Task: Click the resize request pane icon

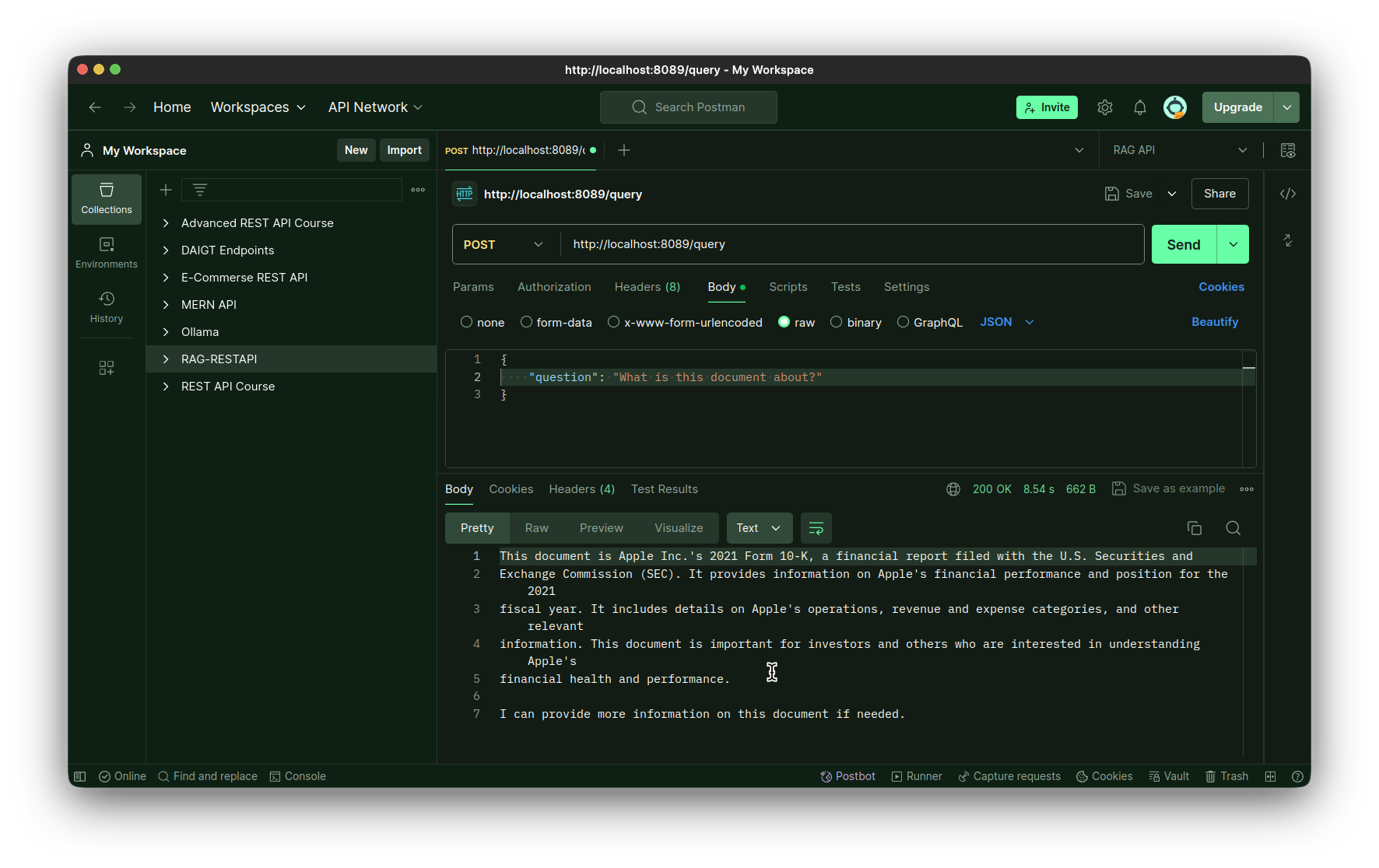Action: click(1288, 240)
